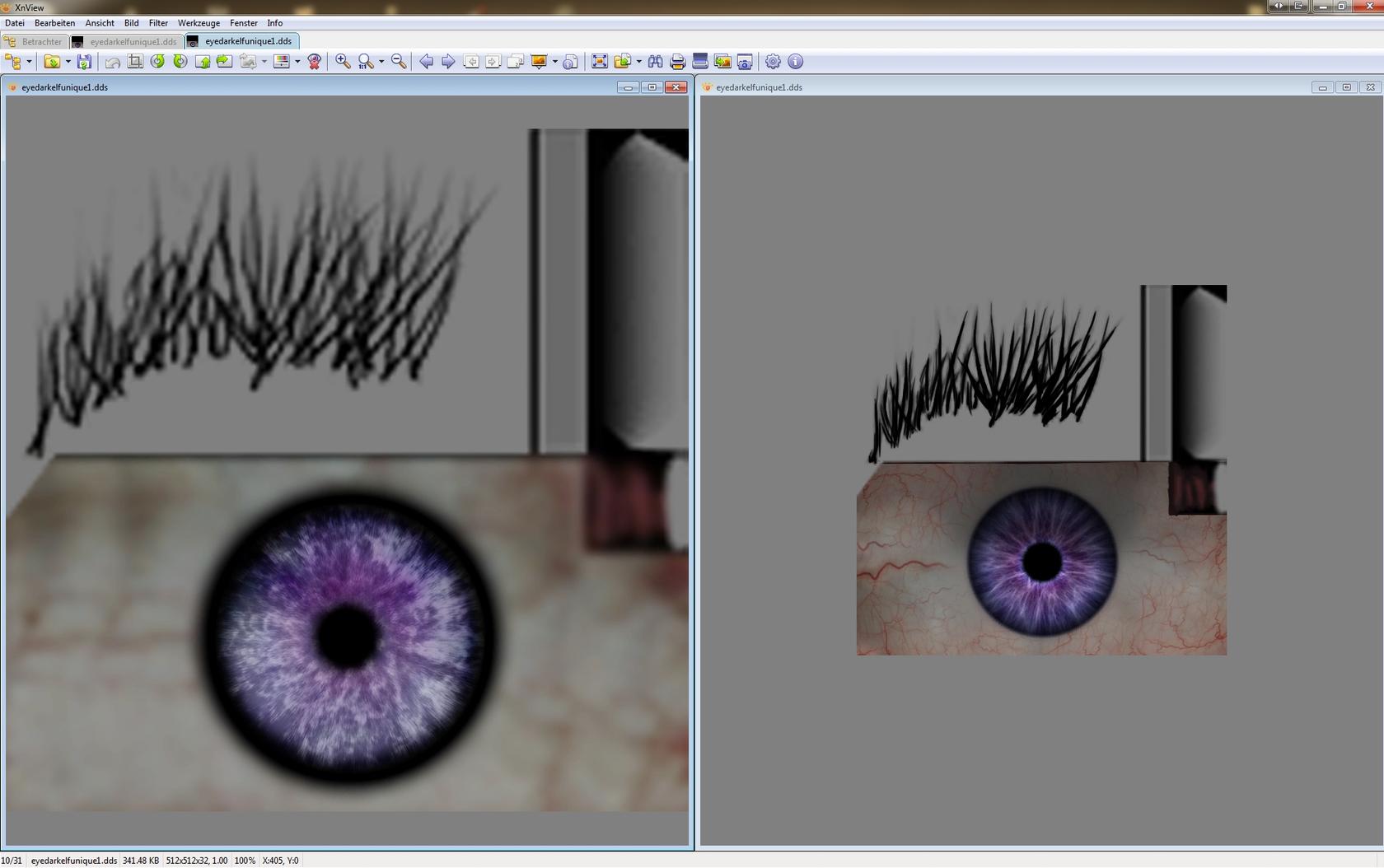This screenshot has height=868, width=1384.
Task: Zoom out with magnifier minus icon
Action: pyautogui.click(x=399, y=62)
